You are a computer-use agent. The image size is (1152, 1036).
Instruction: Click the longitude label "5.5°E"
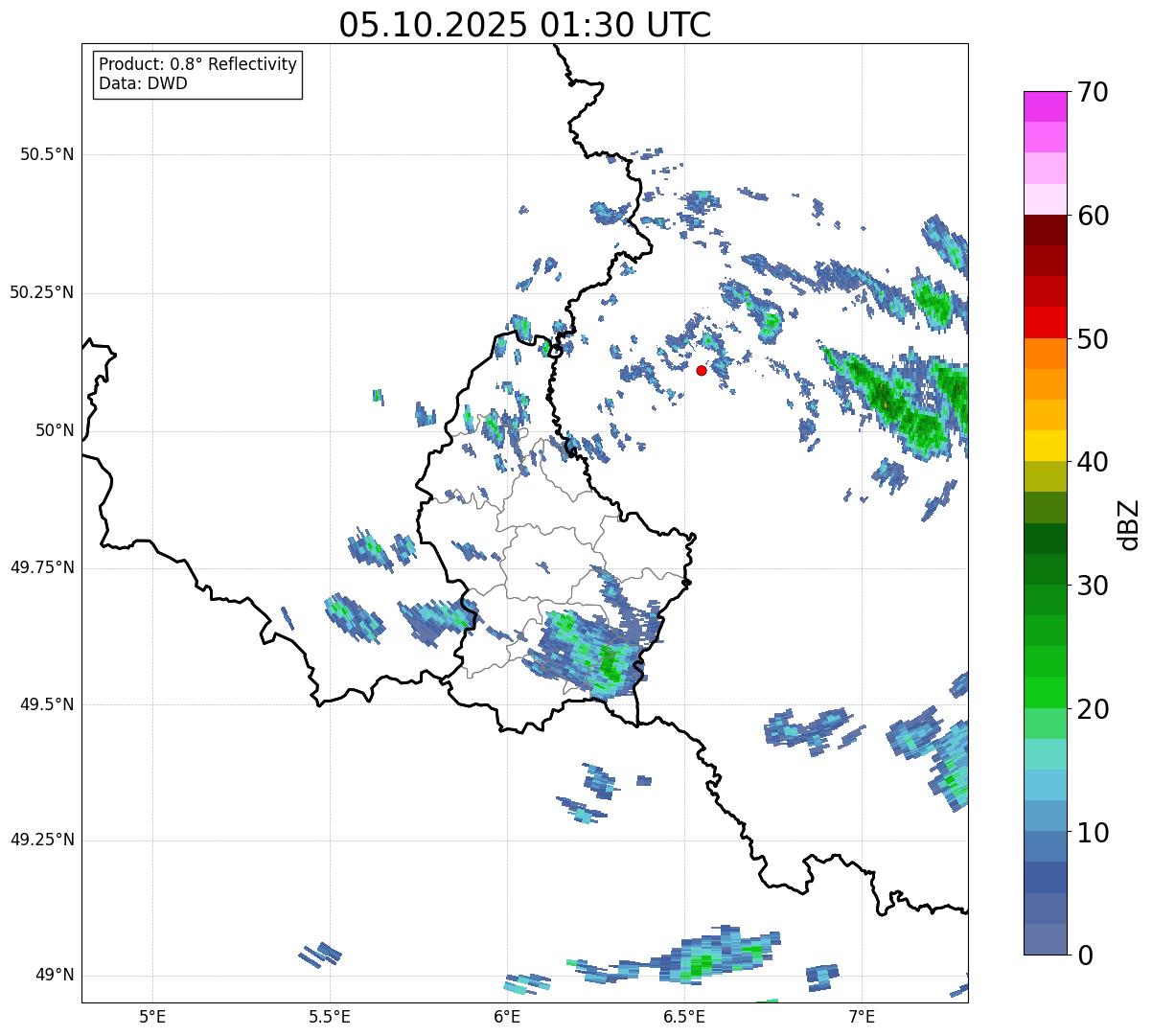pos(330,1017)
